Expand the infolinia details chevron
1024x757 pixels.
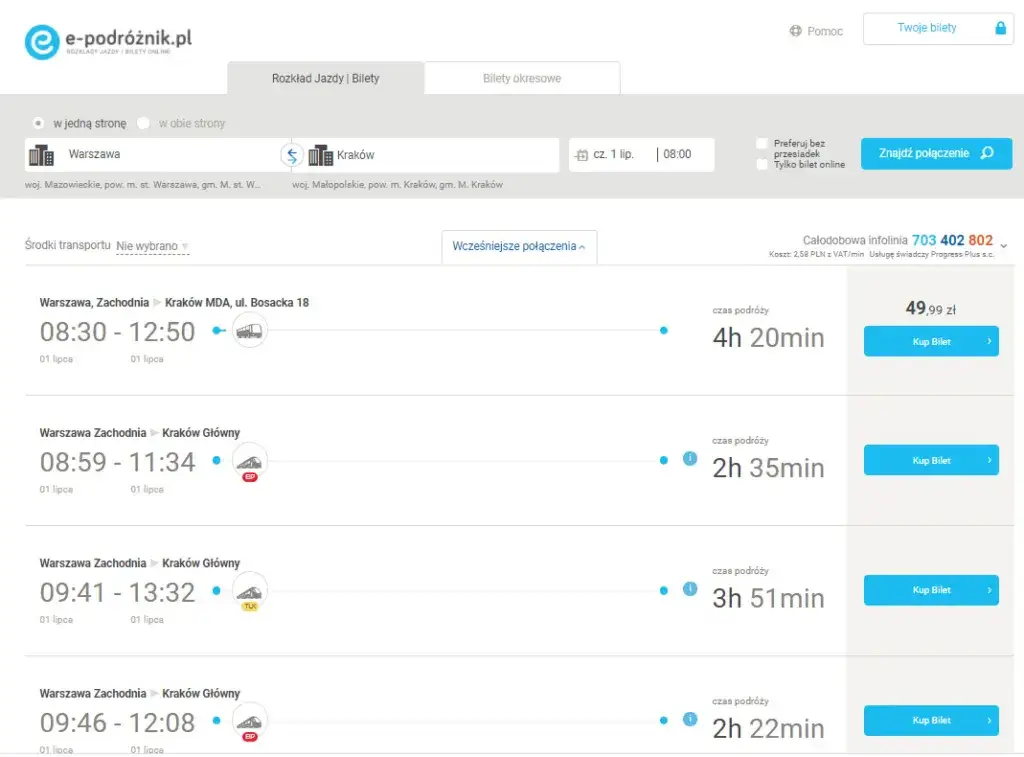point(1004,245)
